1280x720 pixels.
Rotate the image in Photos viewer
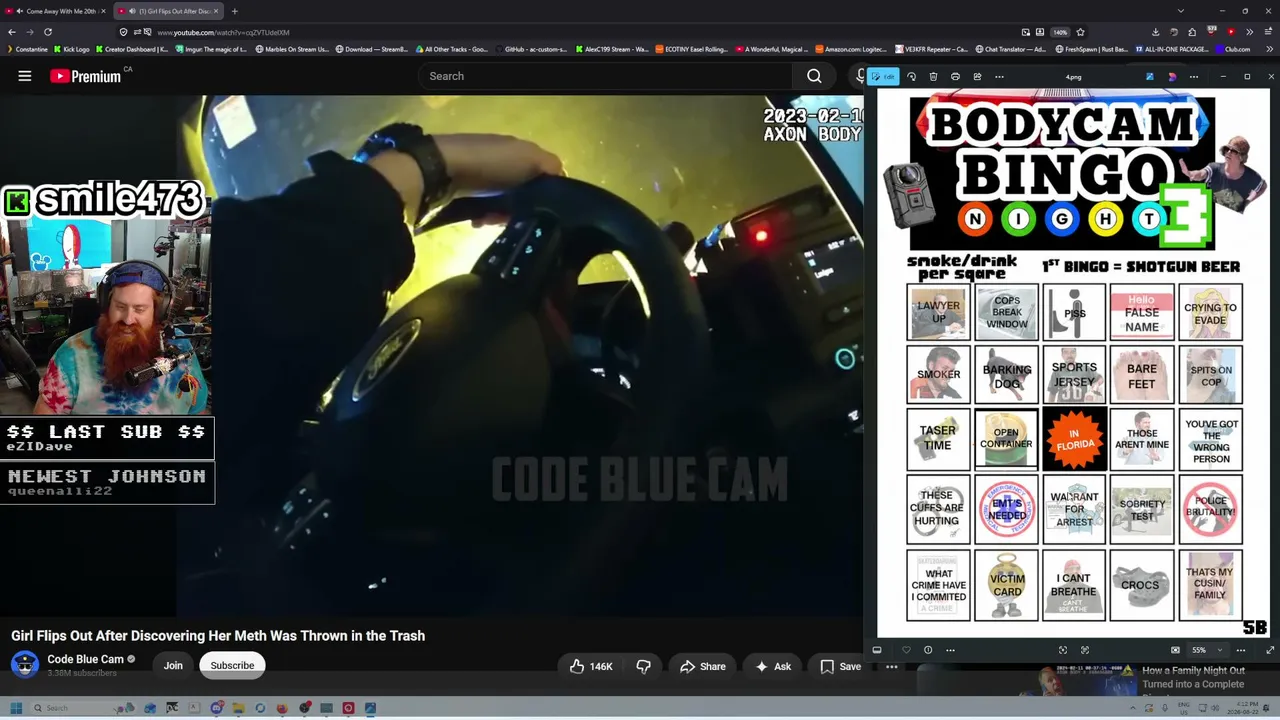coord(911,77)
